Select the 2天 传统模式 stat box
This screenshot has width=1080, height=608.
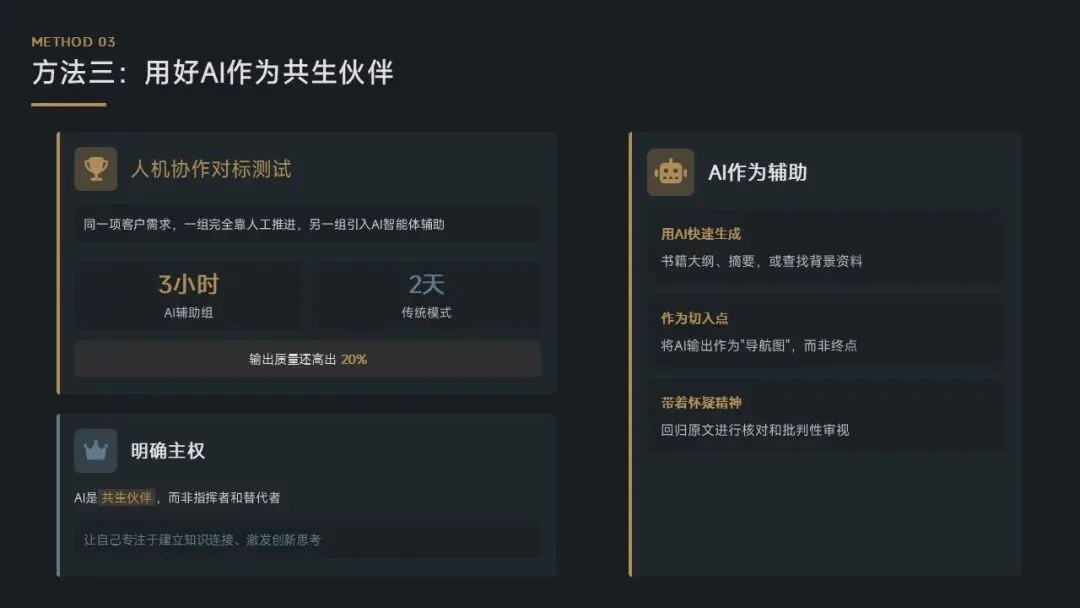(426, 295)
